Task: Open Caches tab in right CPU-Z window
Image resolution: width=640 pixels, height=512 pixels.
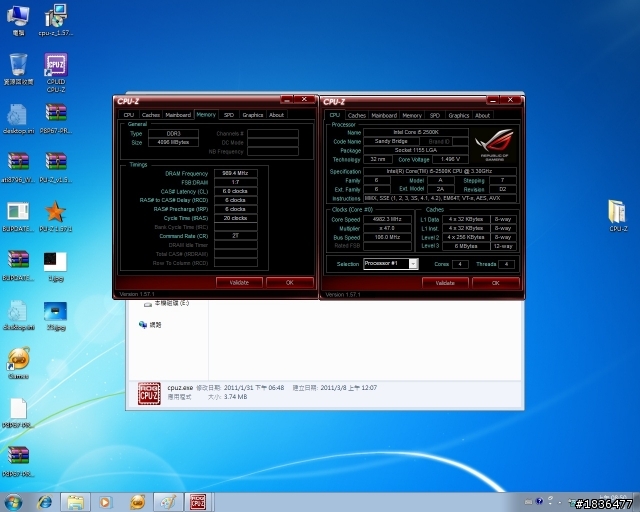Action: coord(357,116)
